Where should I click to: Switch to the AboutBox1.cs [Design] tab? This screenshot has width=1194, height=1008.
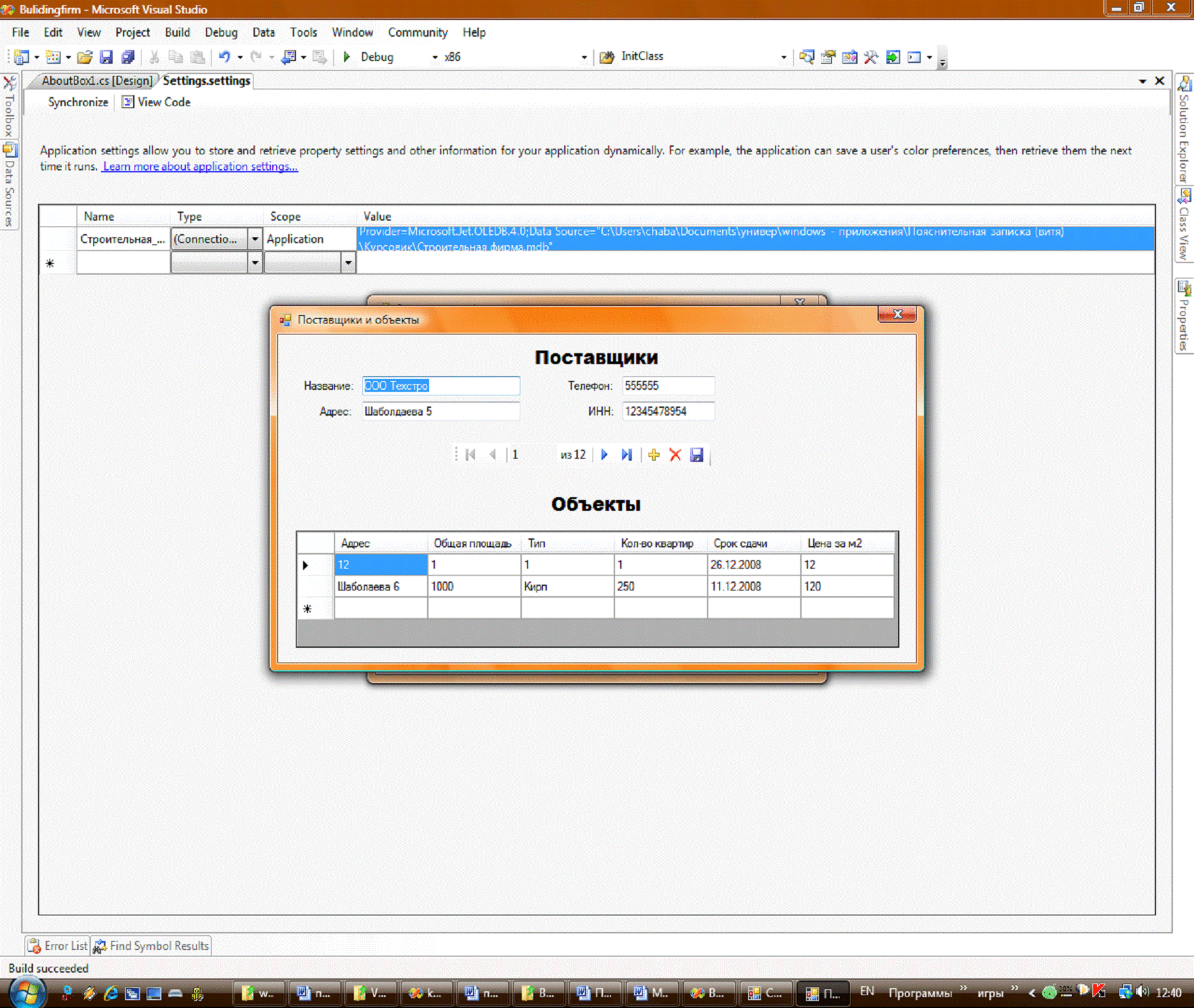(x=96, y=80)
